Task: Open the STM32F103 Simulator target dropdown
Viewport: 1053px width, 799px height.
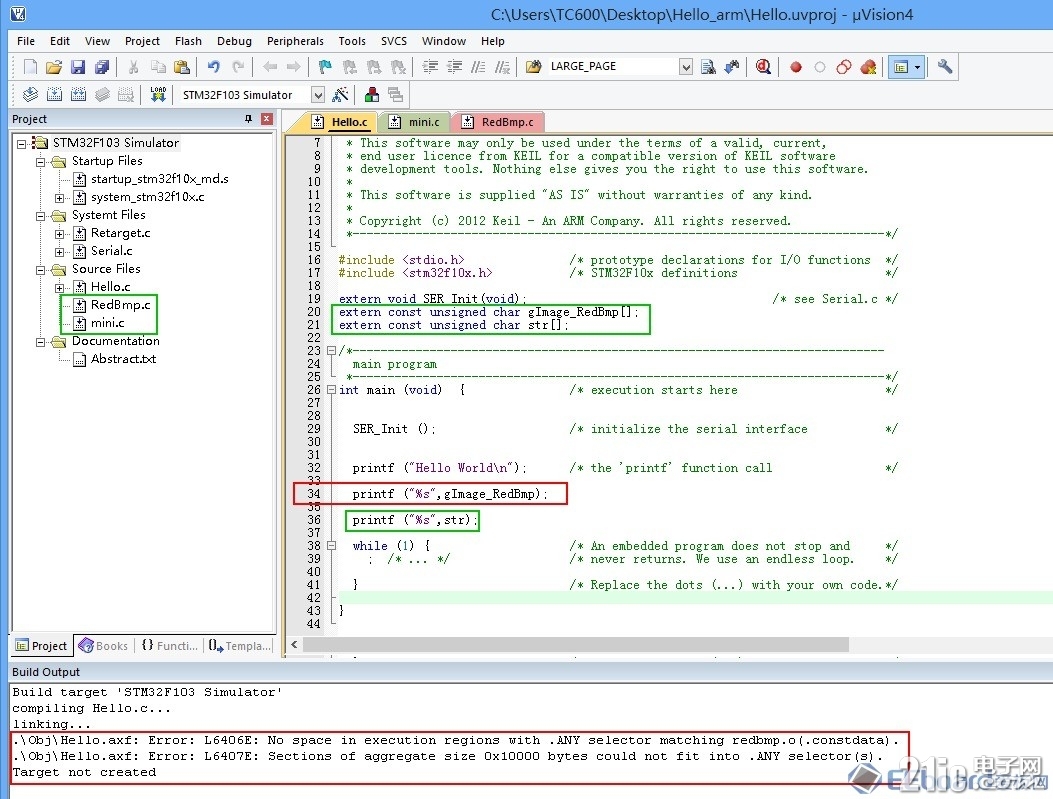Action: click(x=318, y=95)
